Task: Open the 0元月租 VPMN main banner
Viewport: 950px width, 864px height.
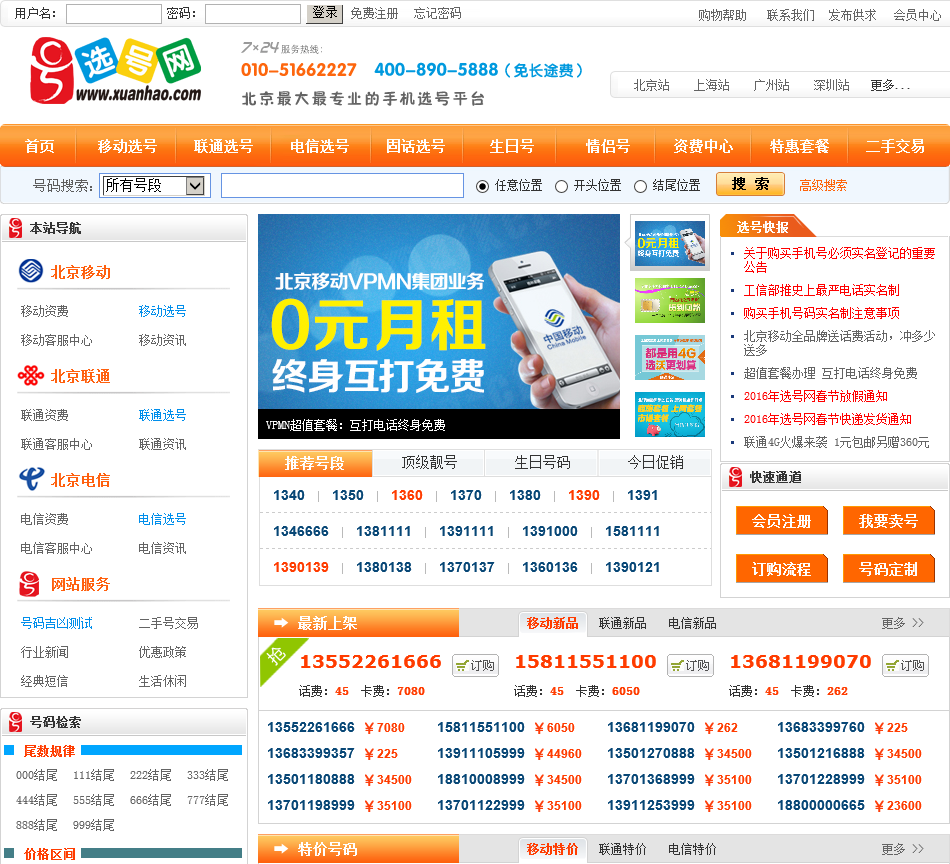Action: point(439,326)
